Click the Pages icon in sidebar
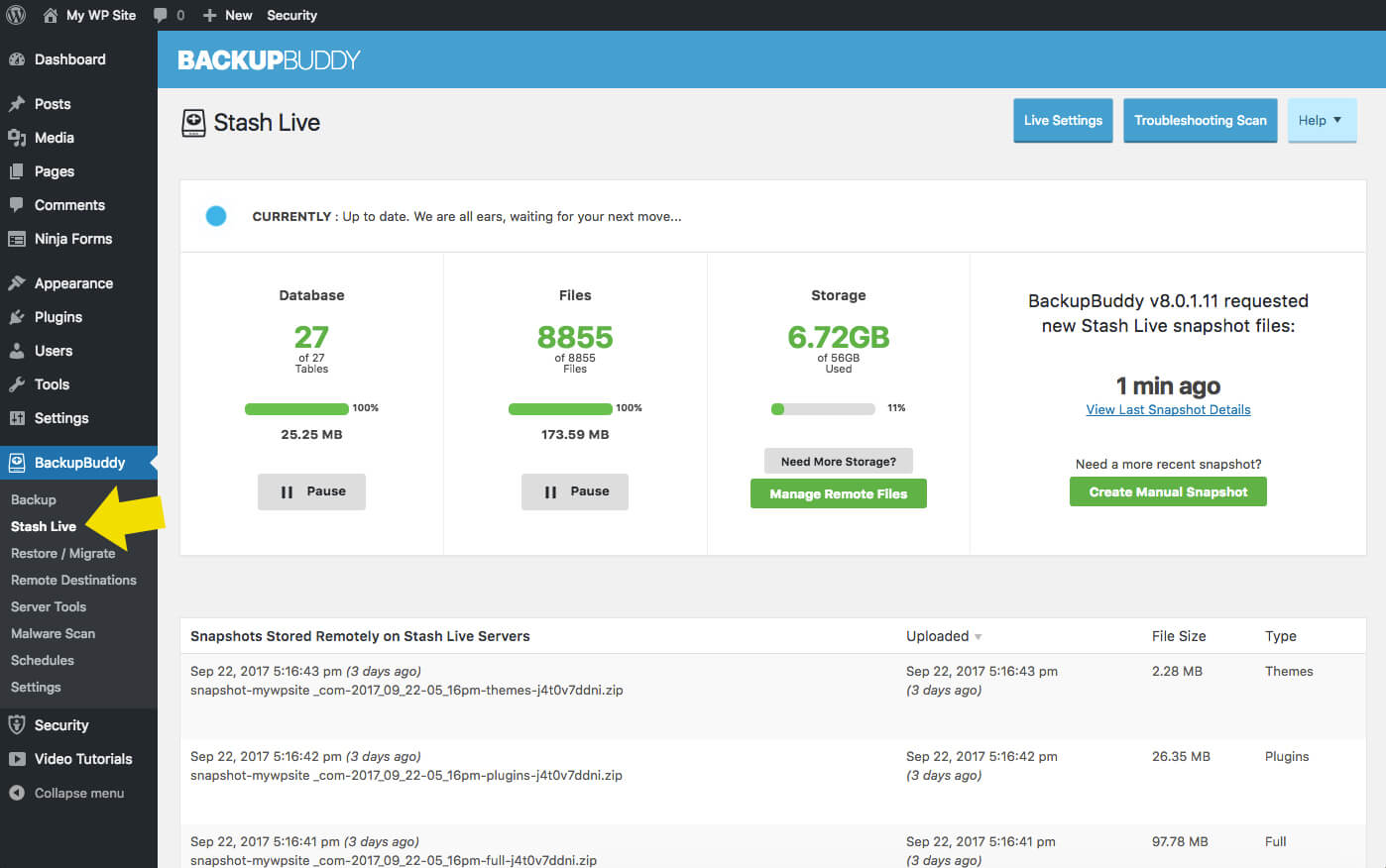The height and width of the screenshot is (868, 1386). (x=17, y=171)
